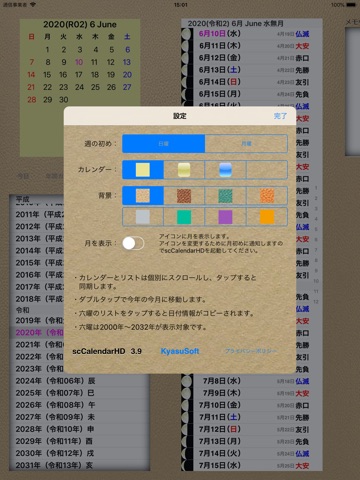Select year 2025年 (令和07年) 巳
360x480 pixels.
coord(79,393)
